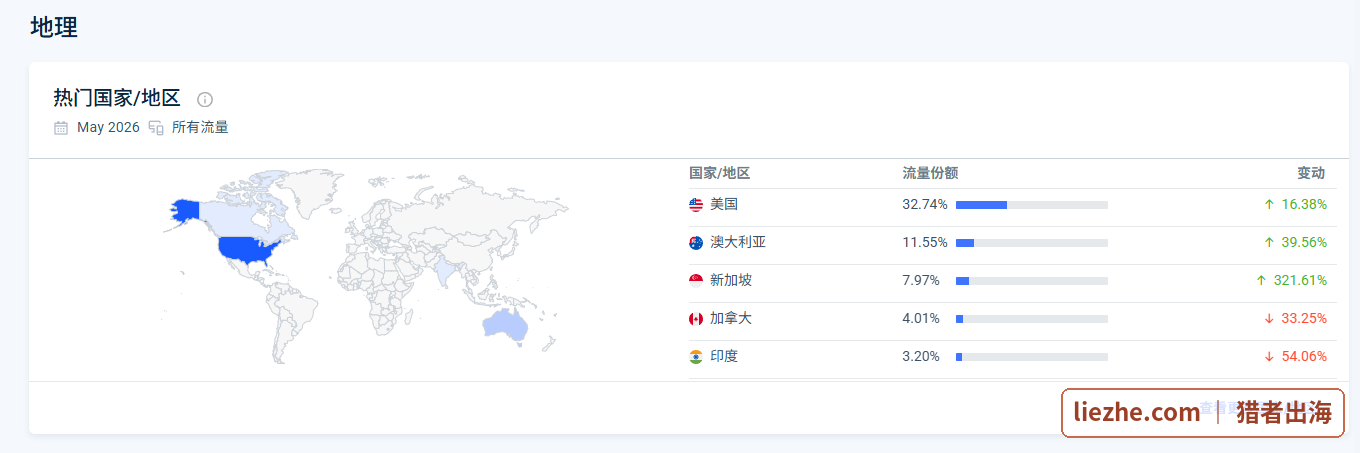The height and width of the screenshot is (453, 1360).
Task: Click the 33.25% change value
Action: pyautogui.click(x=1304, y=318)
